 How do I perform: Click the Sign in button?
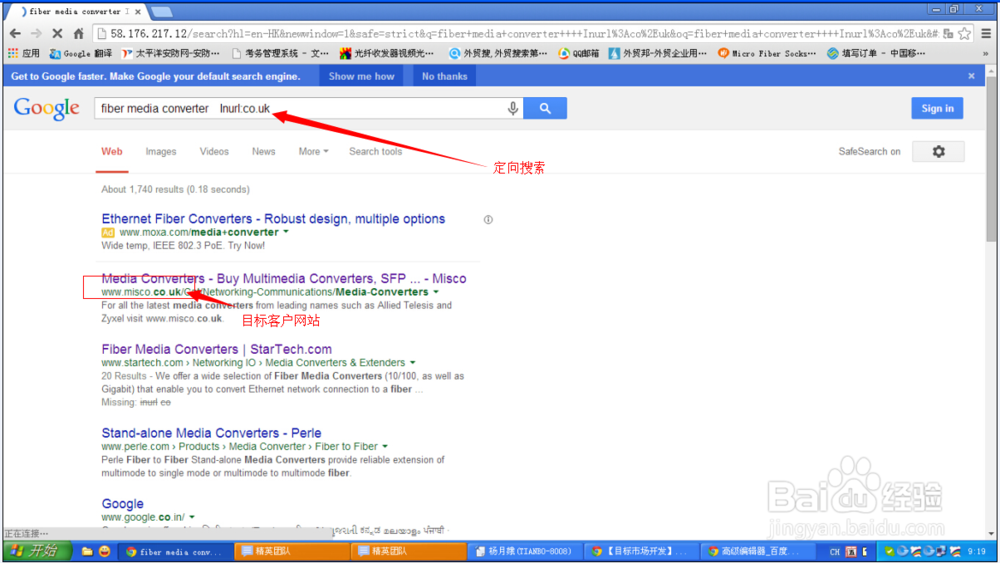pyautogui.click(x=938, y=108)
